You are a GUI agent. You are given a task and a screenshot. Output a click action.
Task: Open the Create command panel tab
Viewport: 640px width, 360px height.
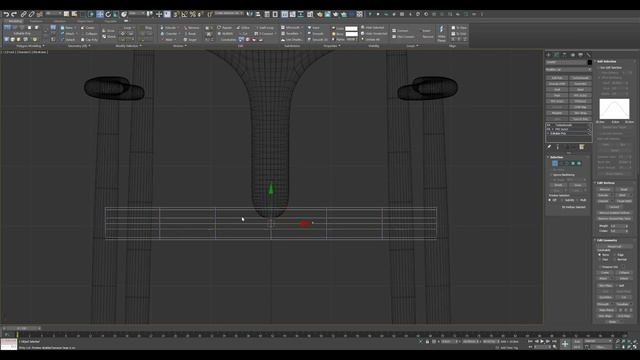click(549, 55)
